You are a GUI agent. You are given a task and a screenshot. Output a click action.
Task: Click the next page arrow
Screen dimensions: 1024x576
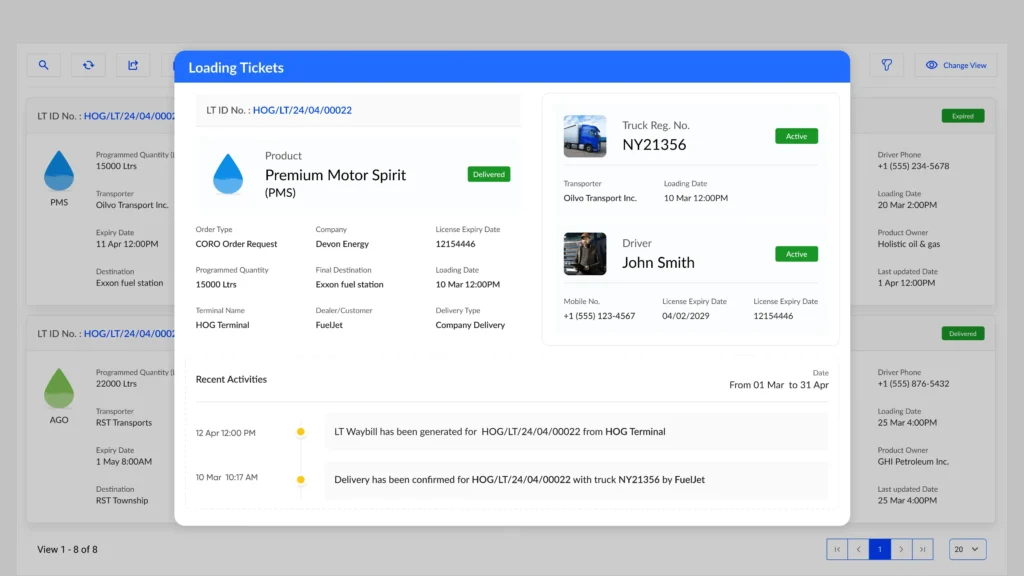(x=901, y=549)
